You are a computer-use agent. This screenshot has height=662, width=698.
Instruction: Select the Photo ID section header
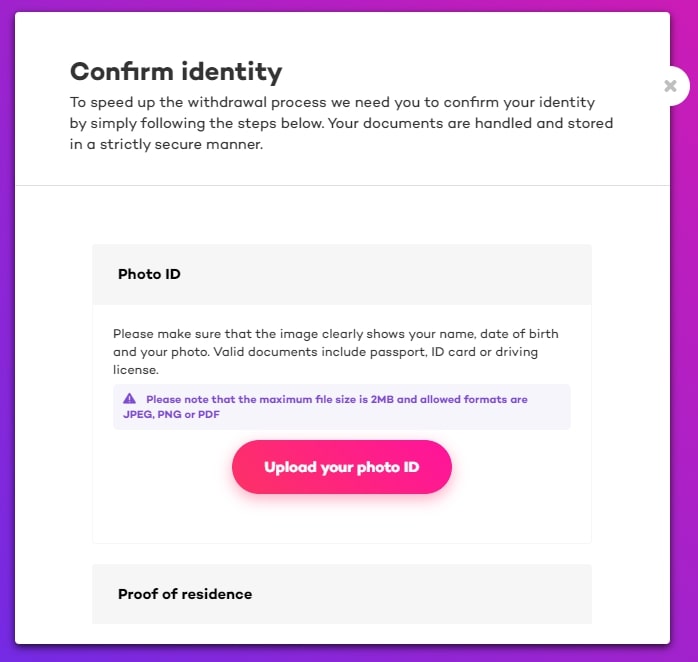(x=342, y=274)
